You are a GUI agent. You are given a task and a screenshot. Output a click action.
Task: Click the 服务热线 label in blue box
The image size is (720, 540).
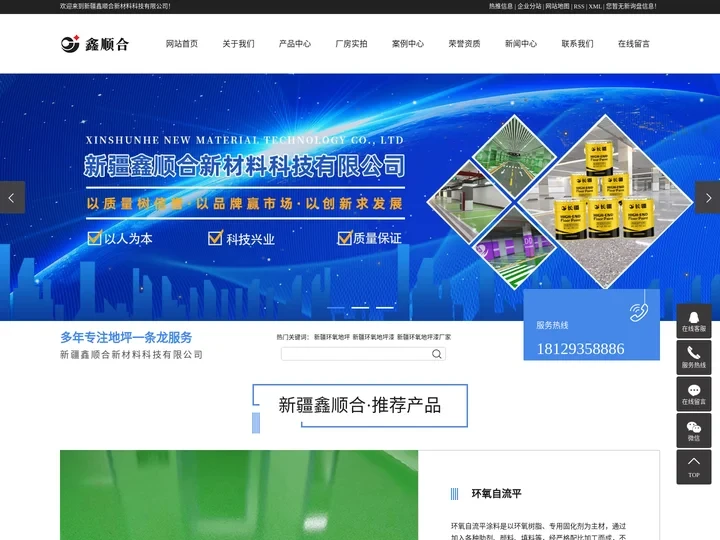point(552,325)
